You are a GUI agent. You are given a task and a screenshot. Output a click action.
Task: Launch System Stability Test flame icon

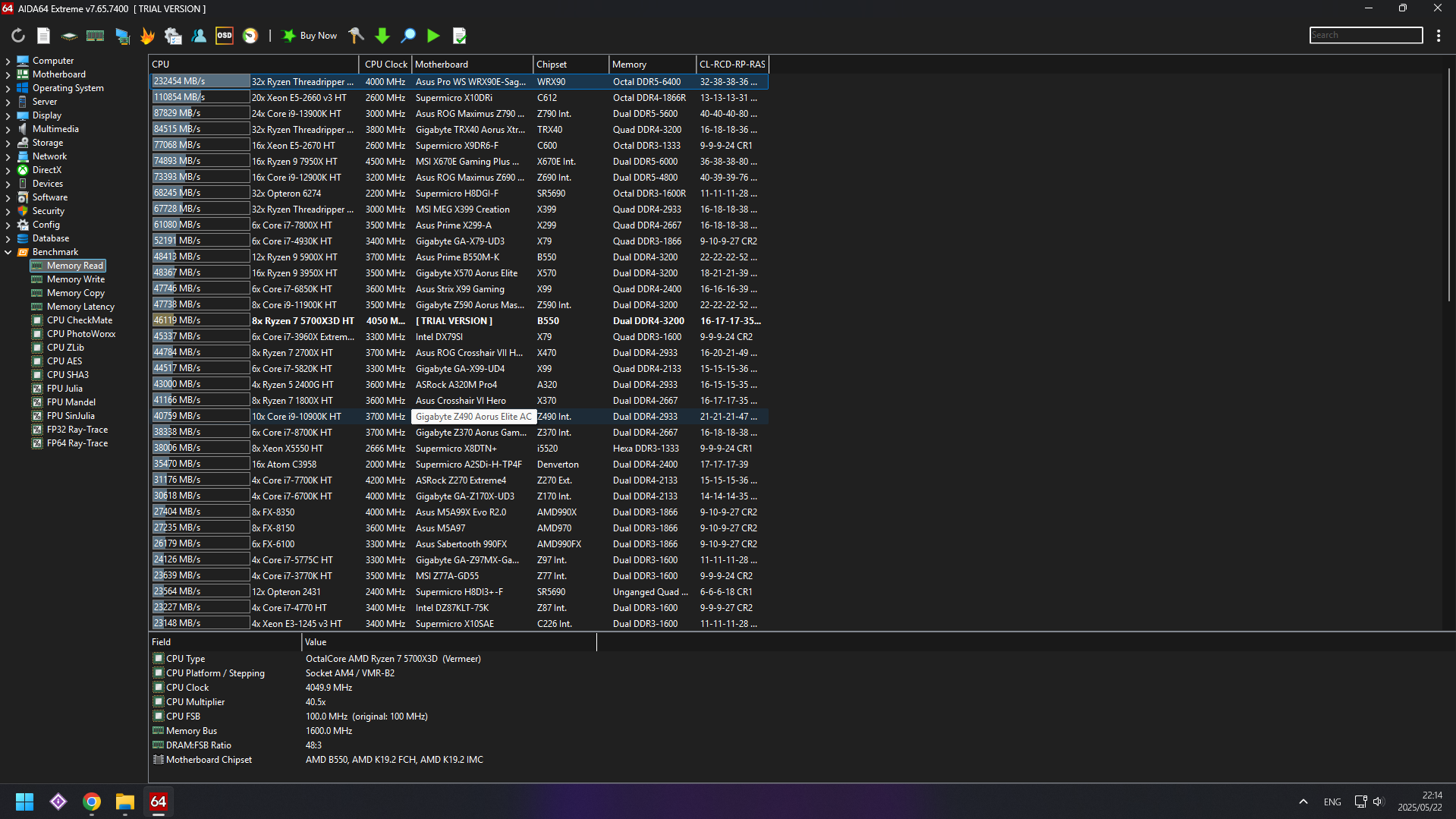(147, 36)
